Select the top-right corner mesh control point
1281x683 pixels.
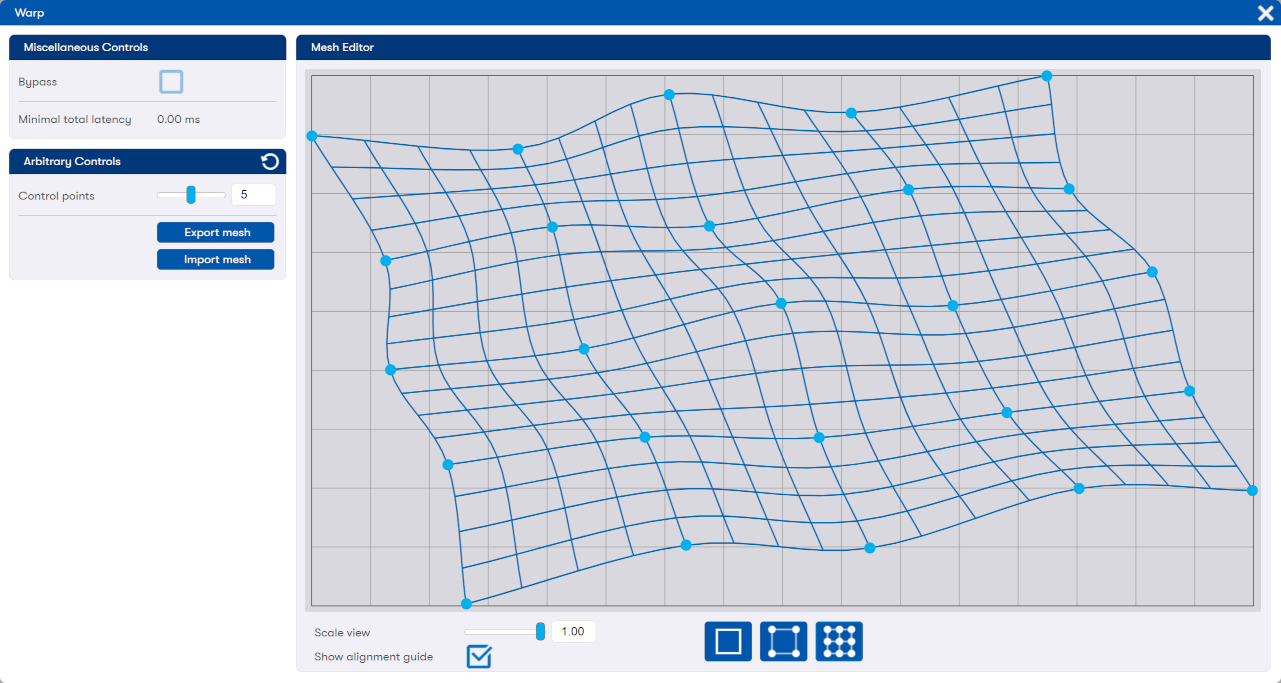tap(1047, 76)
